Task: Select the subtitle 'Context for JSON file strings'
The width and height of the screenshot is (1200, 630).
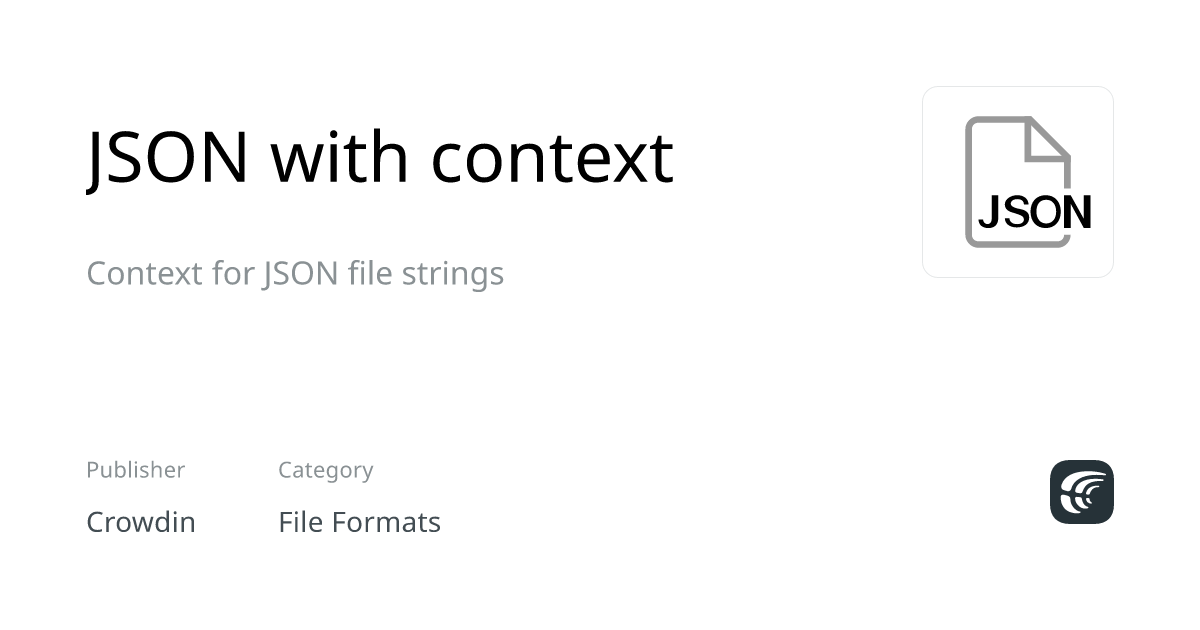Action: [295, 273]
